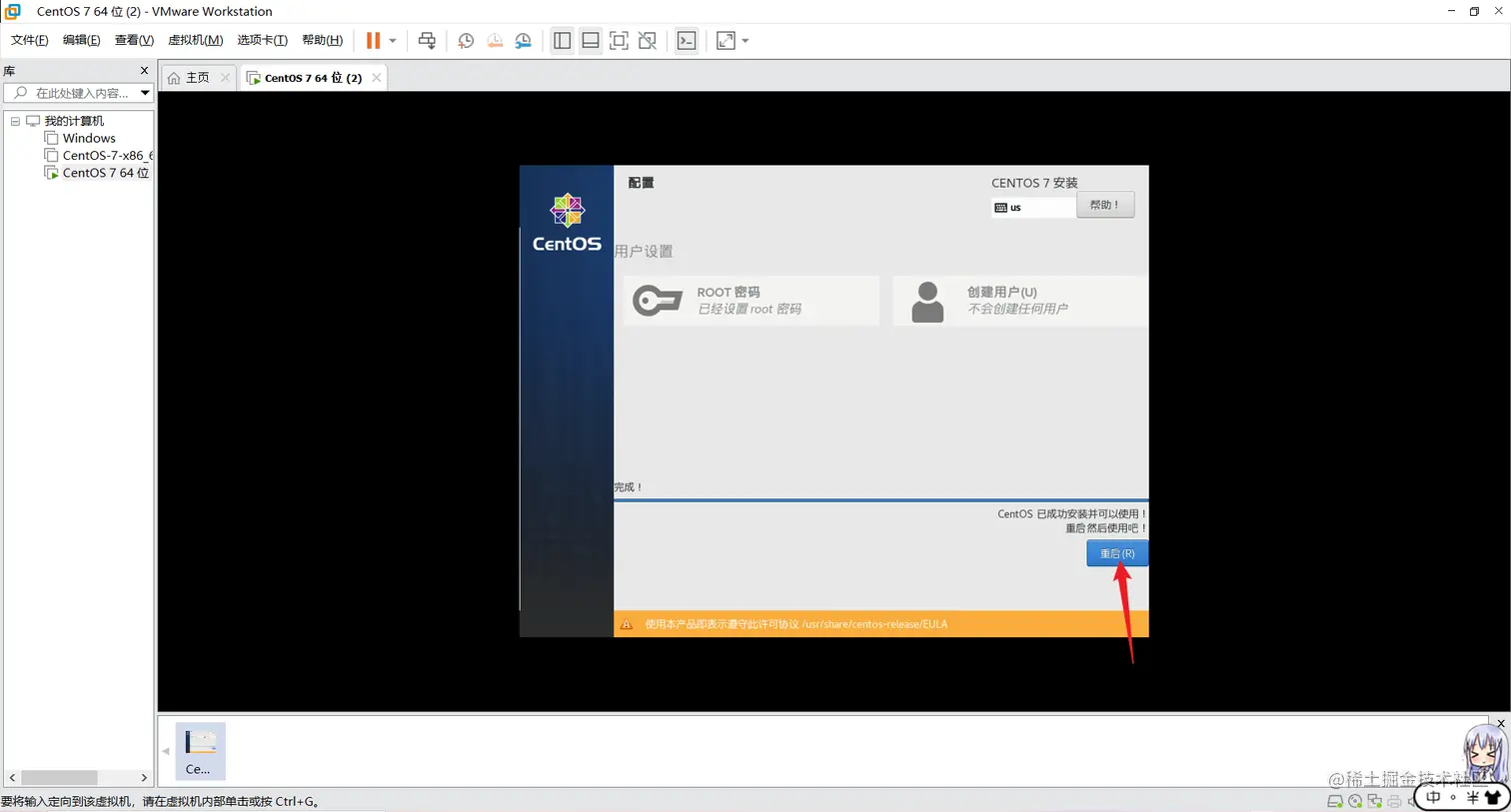Click the 帮助！ help button in installer
The image size is (1511, 812).
pos(1104,205)
